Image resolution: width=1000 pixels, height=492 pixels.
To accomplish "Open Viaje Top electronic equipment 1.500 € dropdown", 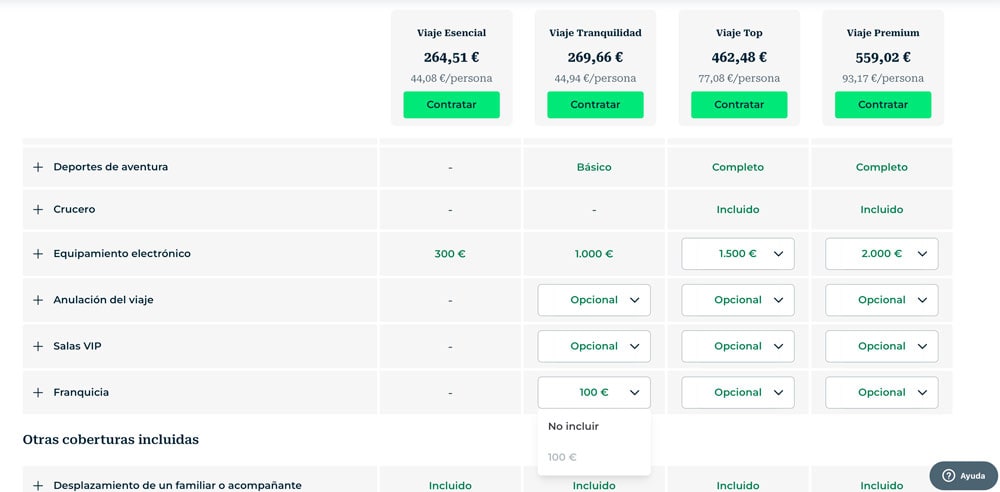I will (x=737, y=254).
